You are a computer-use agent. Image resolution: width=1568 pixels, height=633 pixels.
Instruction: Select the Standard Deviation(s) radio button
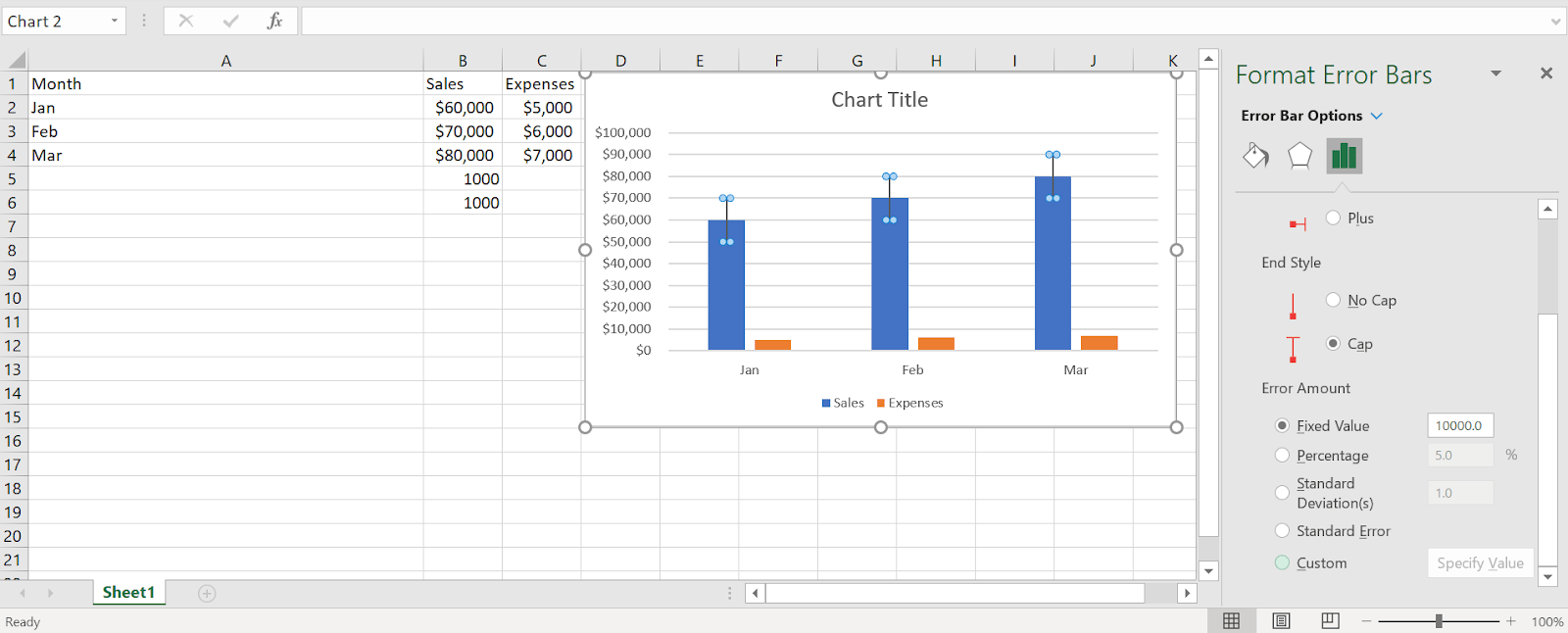[1282, 493]
